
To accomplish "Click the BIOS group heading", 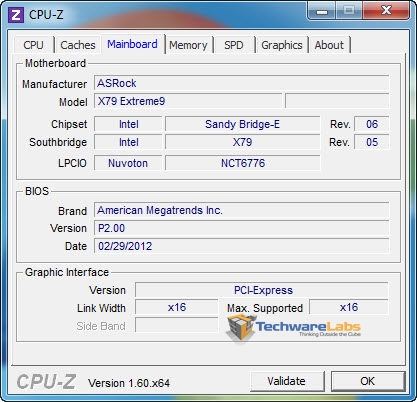I will [x=37, y=191].
